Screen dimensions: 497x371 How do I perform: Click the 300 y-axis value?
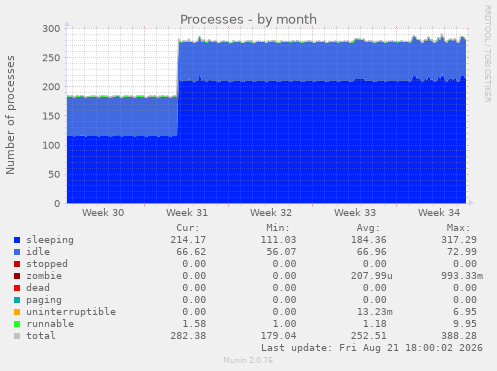(x=51, y=29)
